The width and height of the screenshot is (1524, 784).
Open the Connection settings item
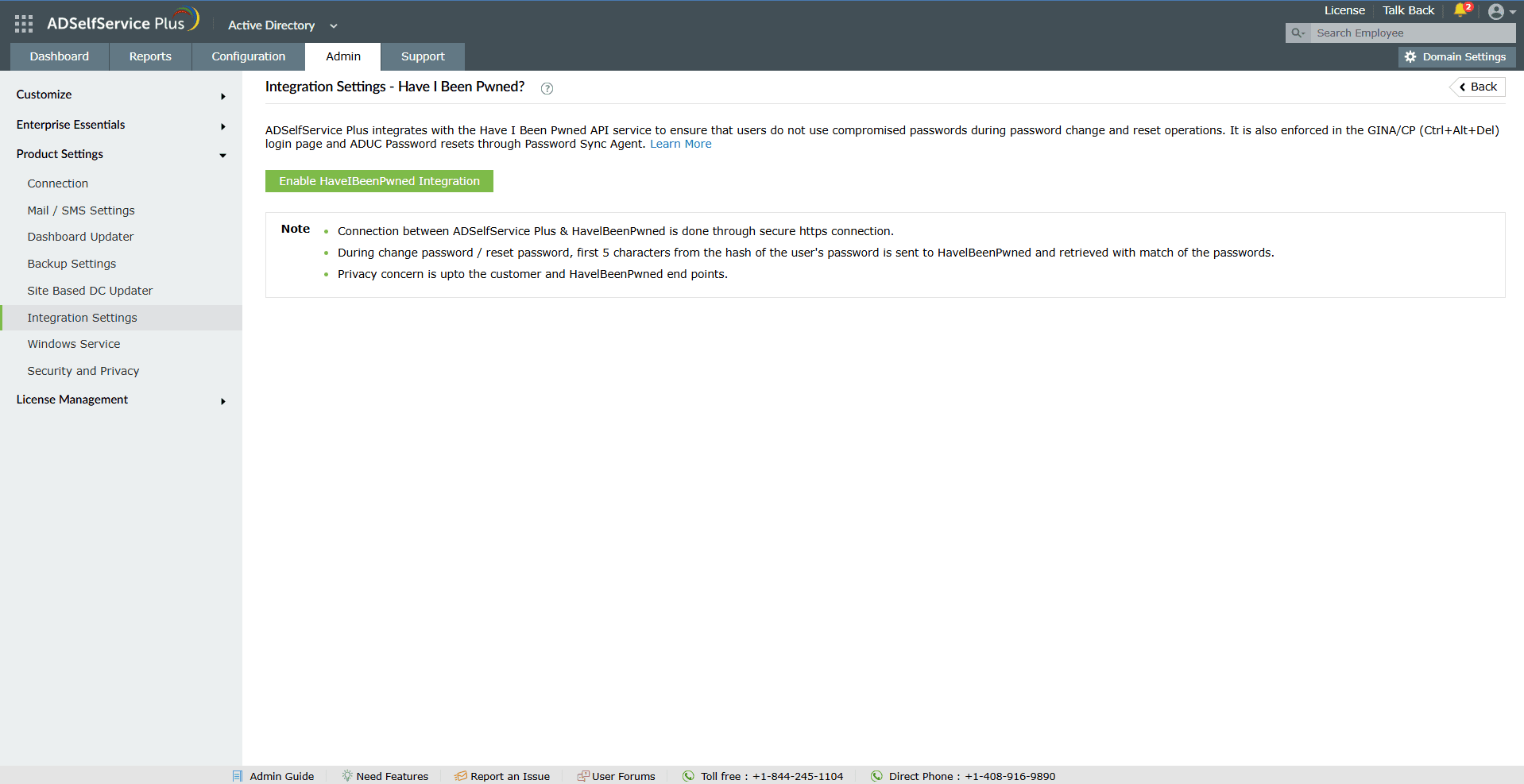tap(58, 183)
